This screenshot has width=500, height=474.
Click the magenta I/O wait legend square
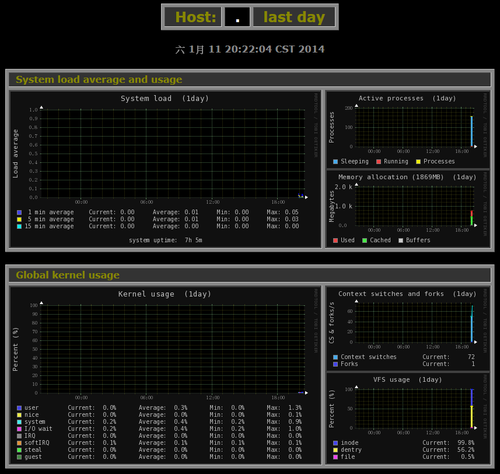[19, 429]
